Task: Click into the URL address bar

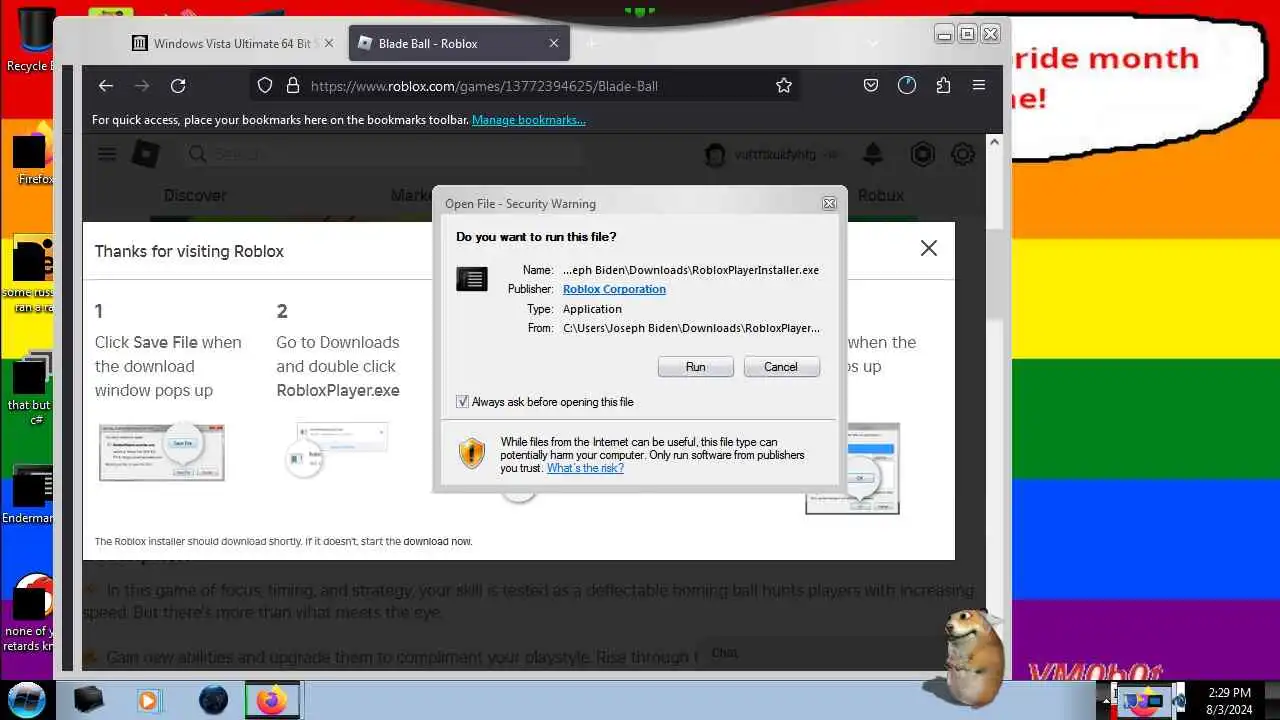Action: (525, 86)
